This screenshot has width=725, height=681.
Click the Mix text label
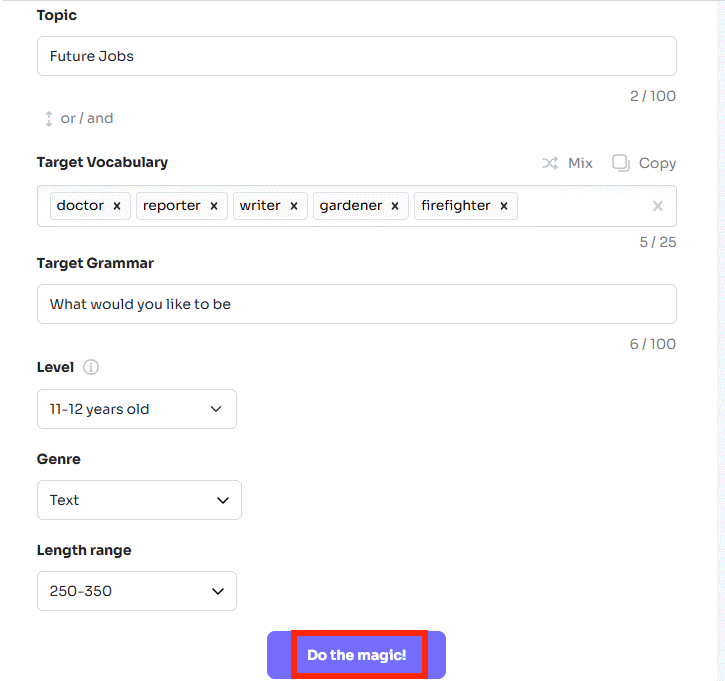580,163
